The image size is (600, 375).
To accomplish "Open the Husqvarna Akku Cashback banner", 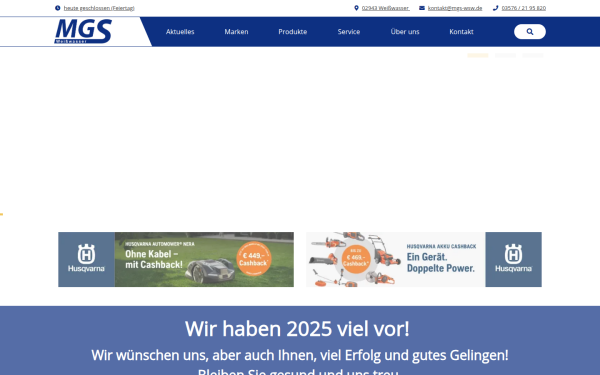I will (424, 259).
